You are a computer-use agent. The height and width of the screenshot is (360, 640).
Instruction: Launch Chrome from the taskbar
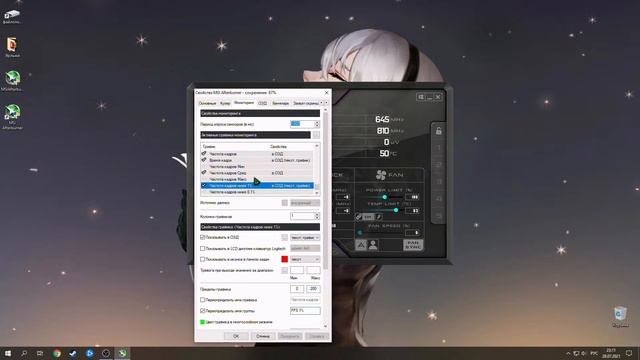[x=57, y=353]
